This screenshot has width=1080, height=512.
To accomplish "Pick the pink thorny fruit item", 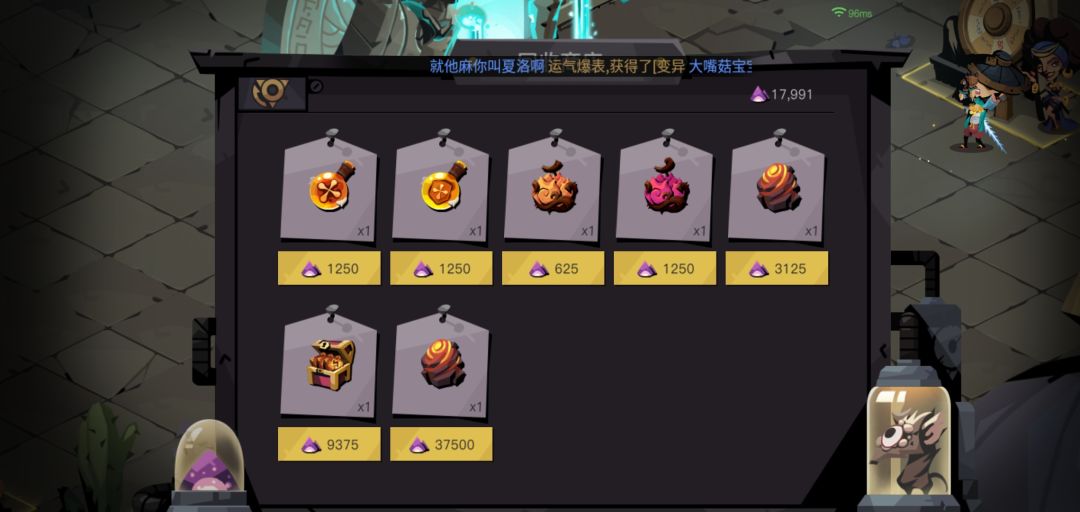I will 665,189.
